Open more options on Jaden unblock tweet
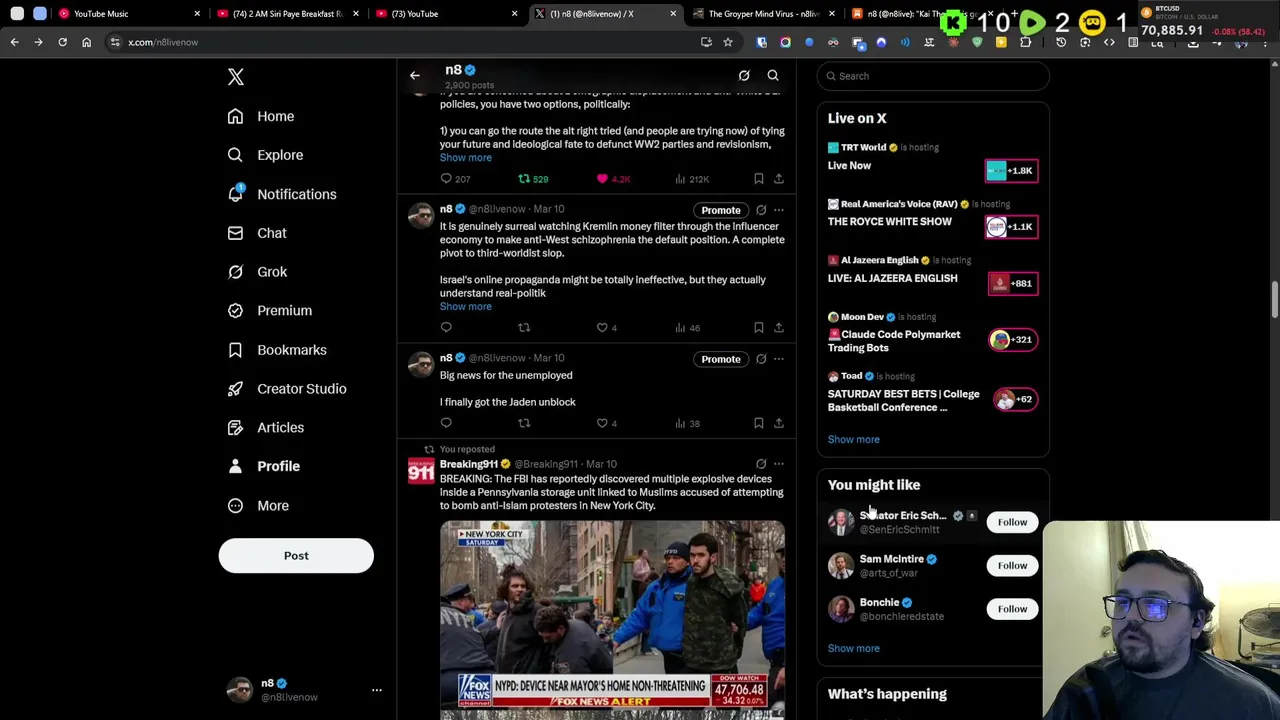 pyautogui.click(x=779, y=359)
